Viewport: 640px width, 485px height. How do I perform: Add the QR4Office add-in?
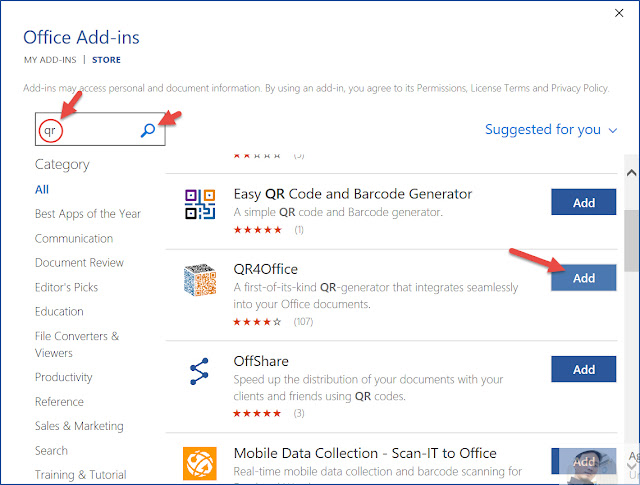(x=583, y=278)
